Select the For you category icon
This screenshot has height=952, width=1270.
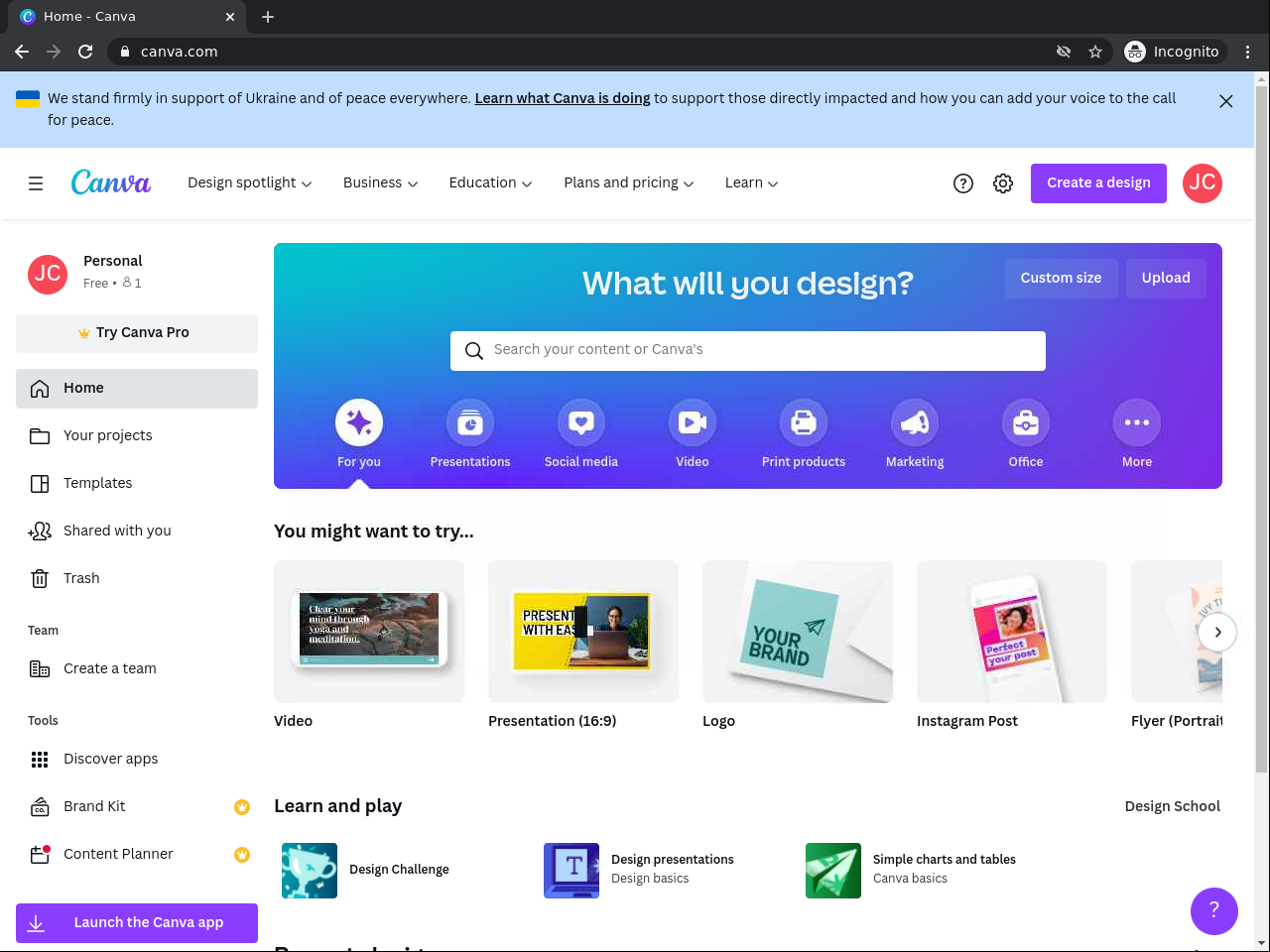359,422
